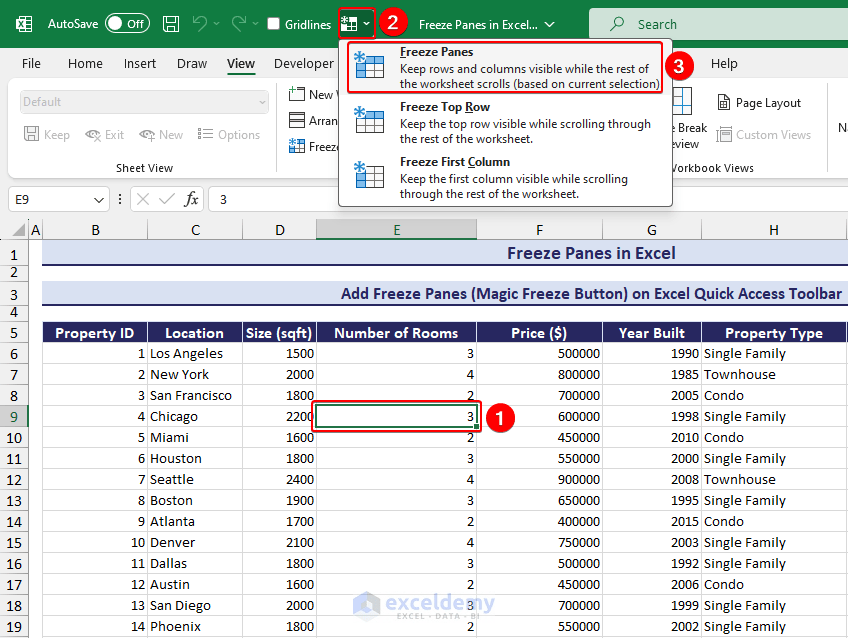Open the Draw ribbon tab
Screen dimensions: 848x638
[191, 63]
